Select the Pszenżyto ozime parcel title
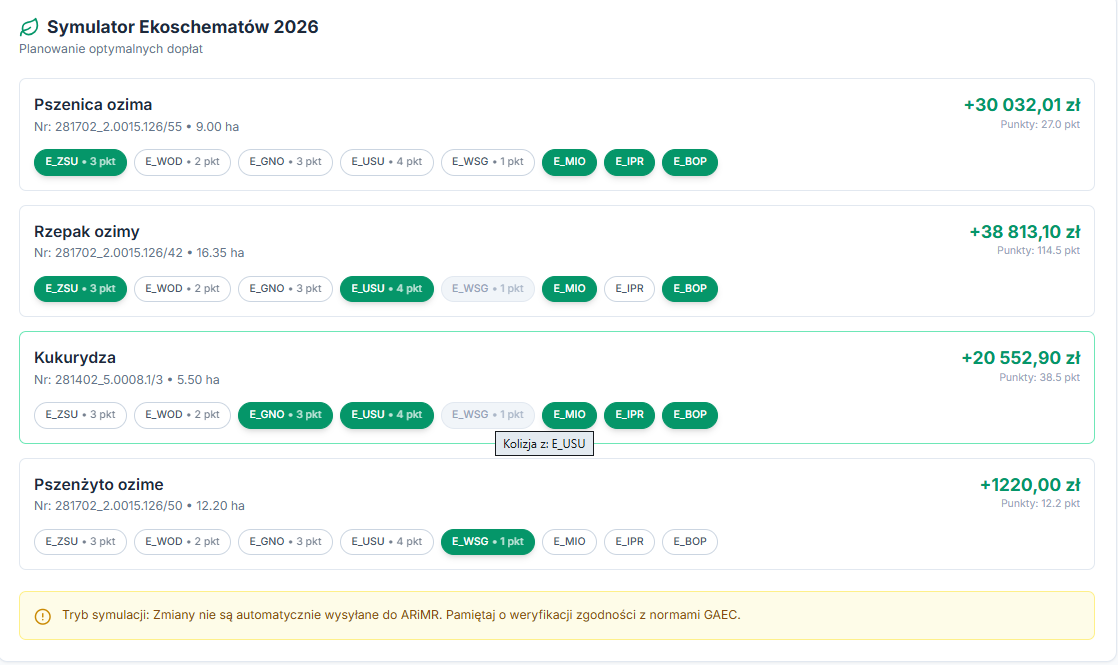1118x665 pixels. click(x=98, y=485)
